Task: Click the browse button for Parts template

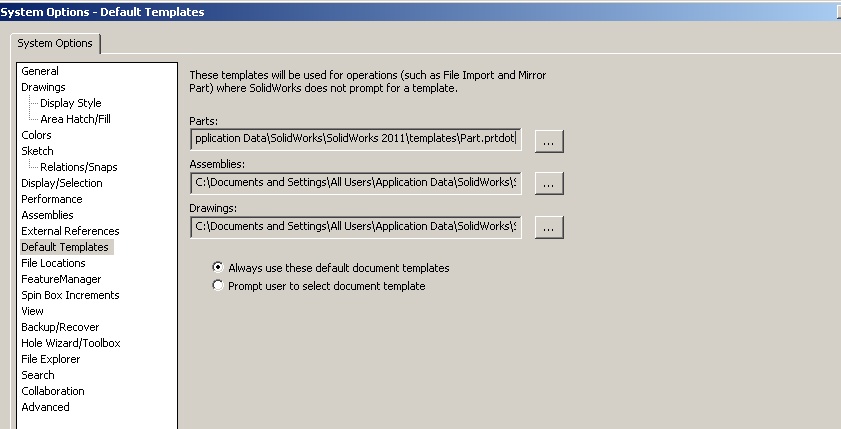Action: 549,141
